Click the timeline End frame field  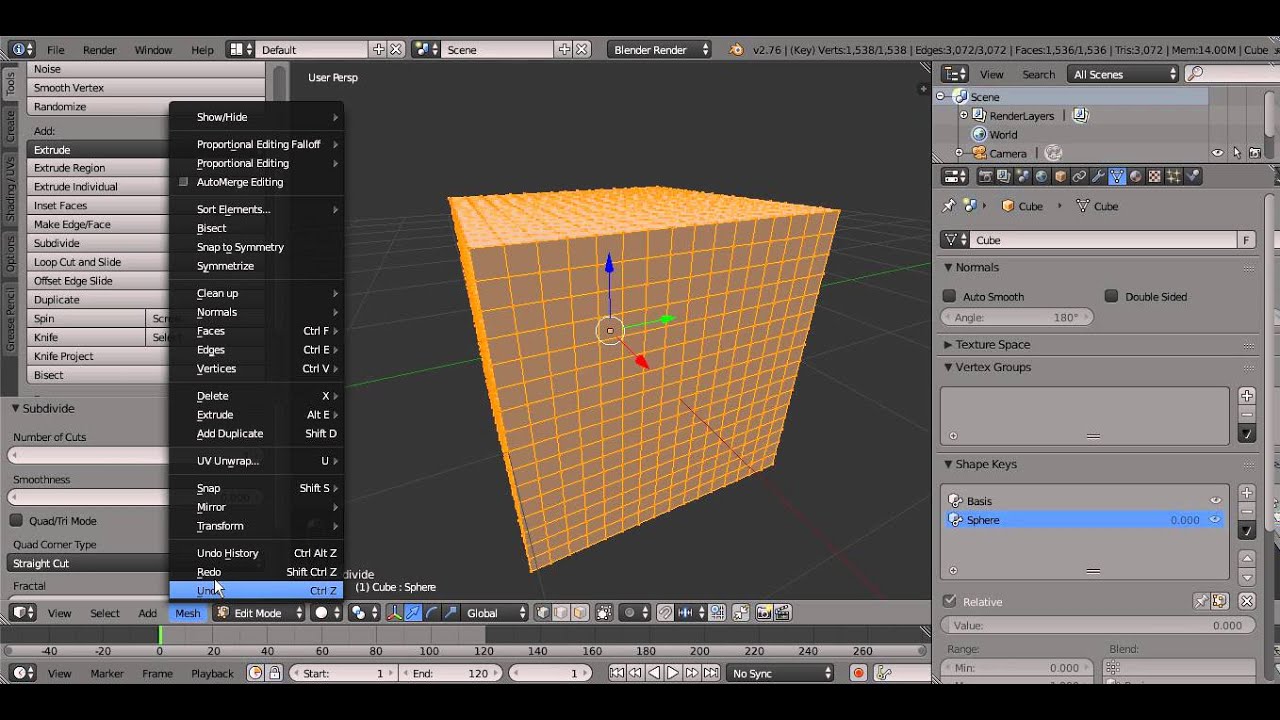(x=451, y=673)
